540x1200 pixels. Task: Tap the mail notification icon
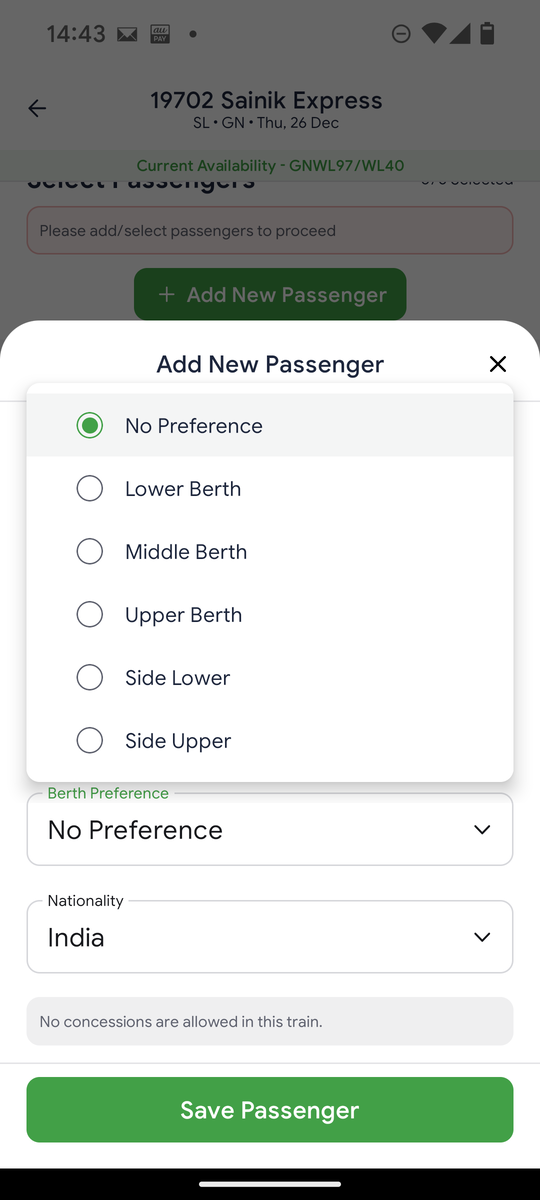point(127,34)
